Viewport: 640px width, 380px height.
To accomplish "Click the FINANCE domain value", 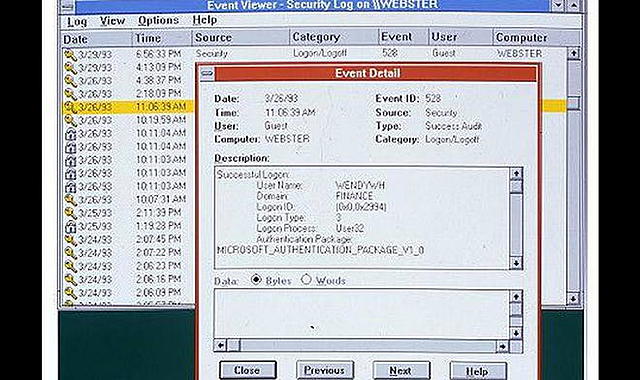I will click(354, 196).
